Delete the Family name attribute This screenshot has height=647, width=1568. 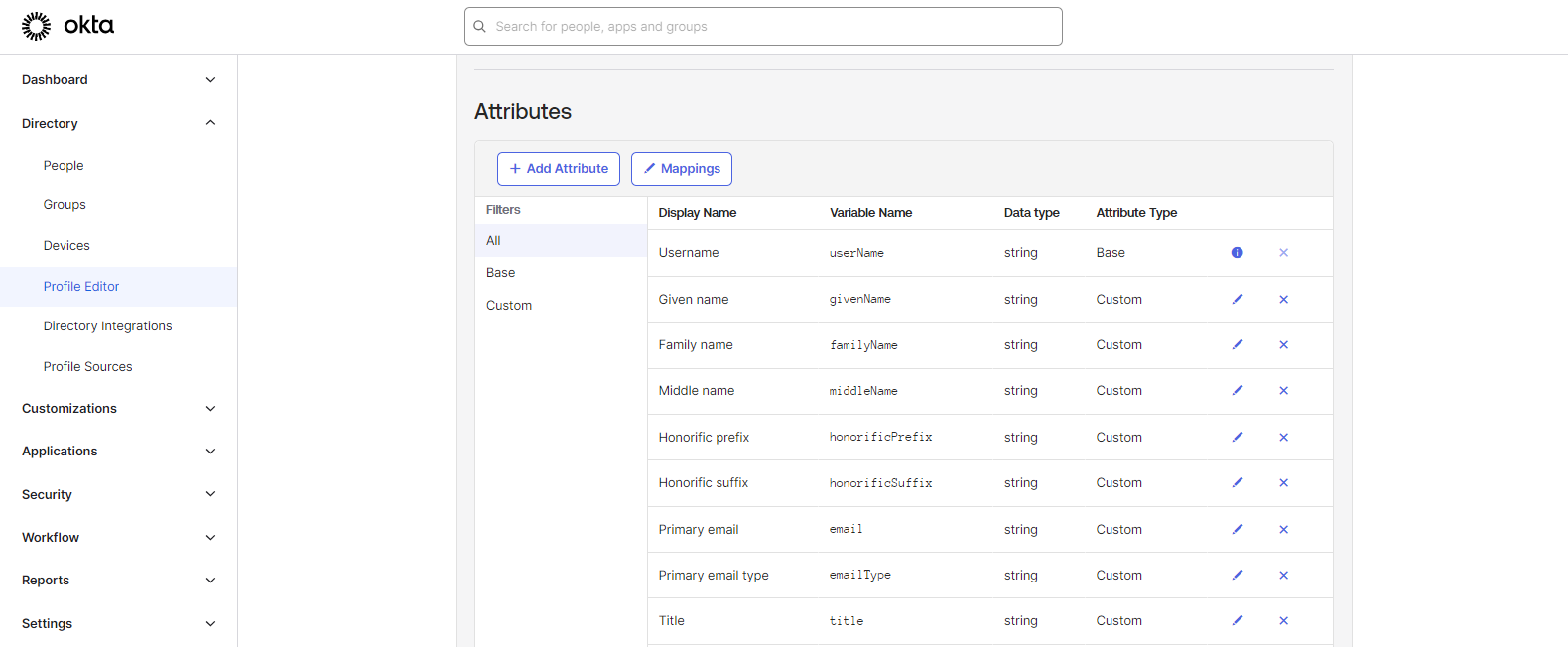click(1283, 345)
